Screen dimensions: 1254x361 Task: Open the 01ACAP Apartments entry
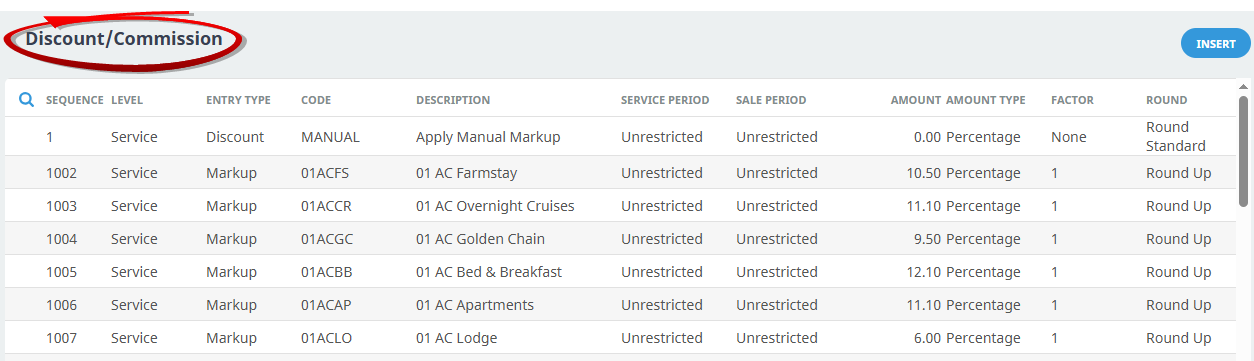(x=620, y=305)
